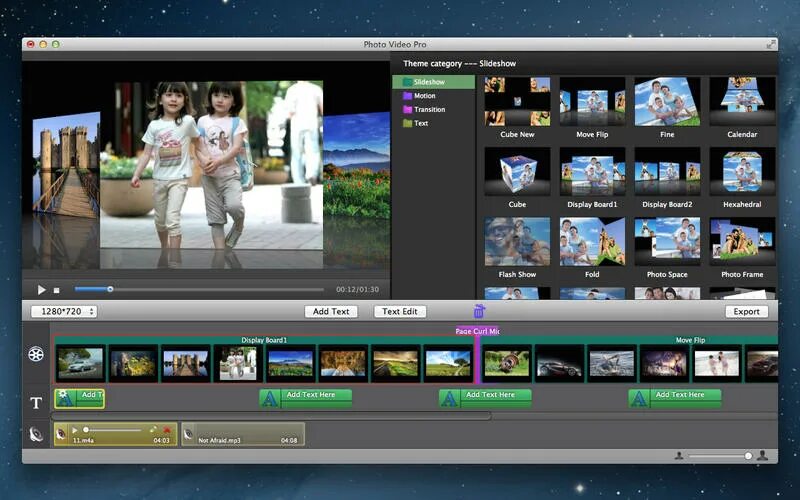Screen dimensions: 800x500
Task: Click the two girls preview image
Action: [211, 165]
